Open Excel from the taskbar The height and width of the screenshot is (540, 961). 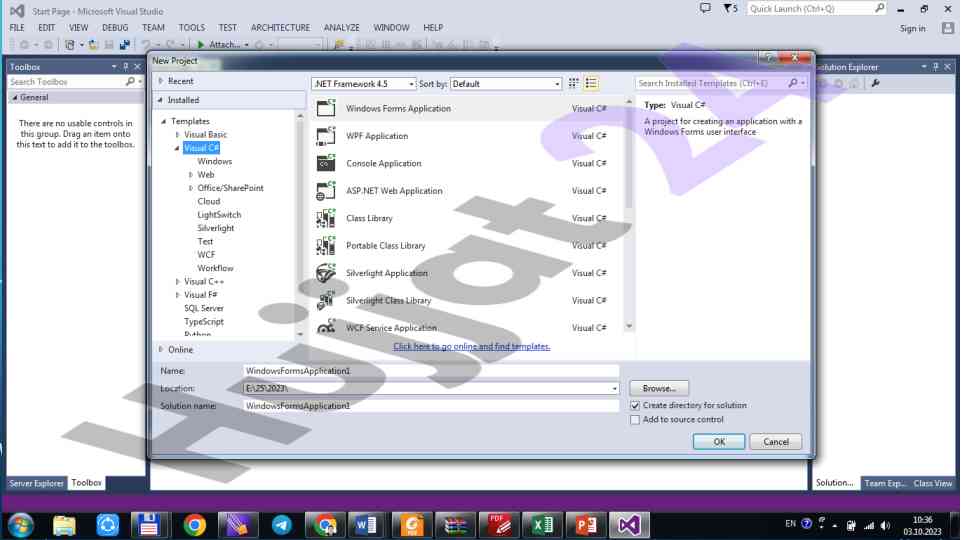coord(542,525)
